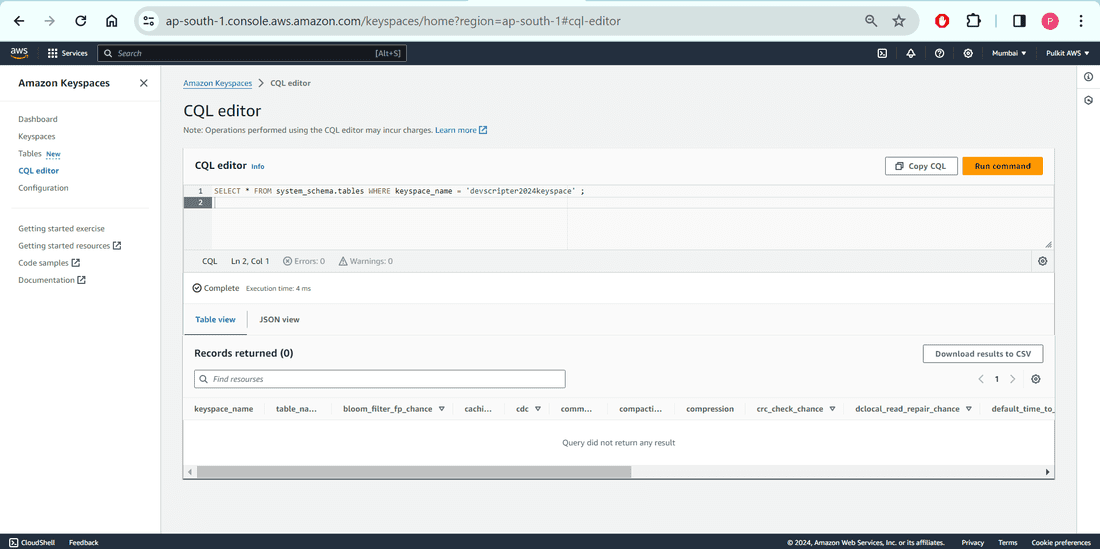Open Code samples external link
This screenshot has width=1100, height=549.
click(x=49, y=263)
